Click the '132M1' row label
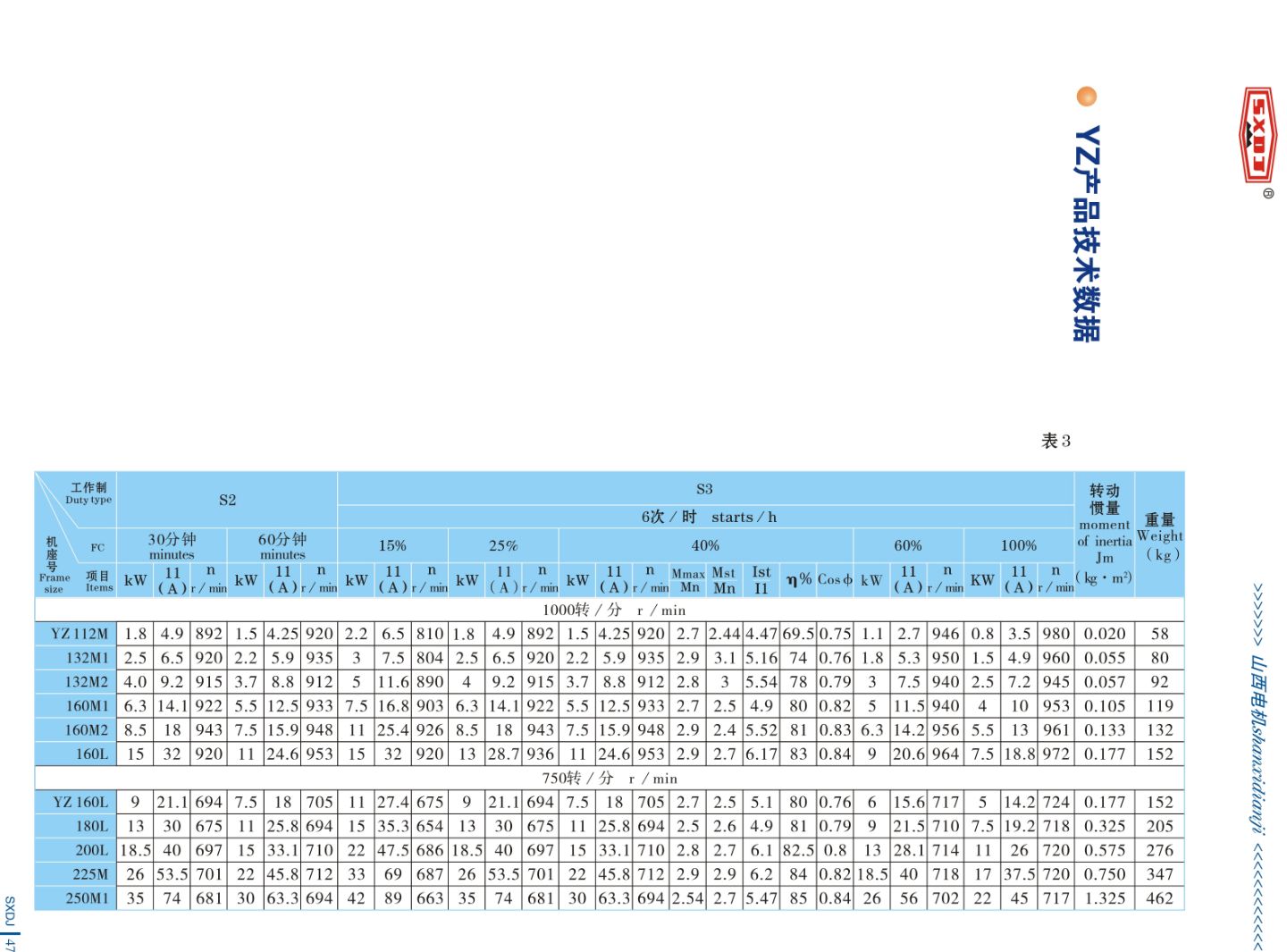 coord(87,658)
